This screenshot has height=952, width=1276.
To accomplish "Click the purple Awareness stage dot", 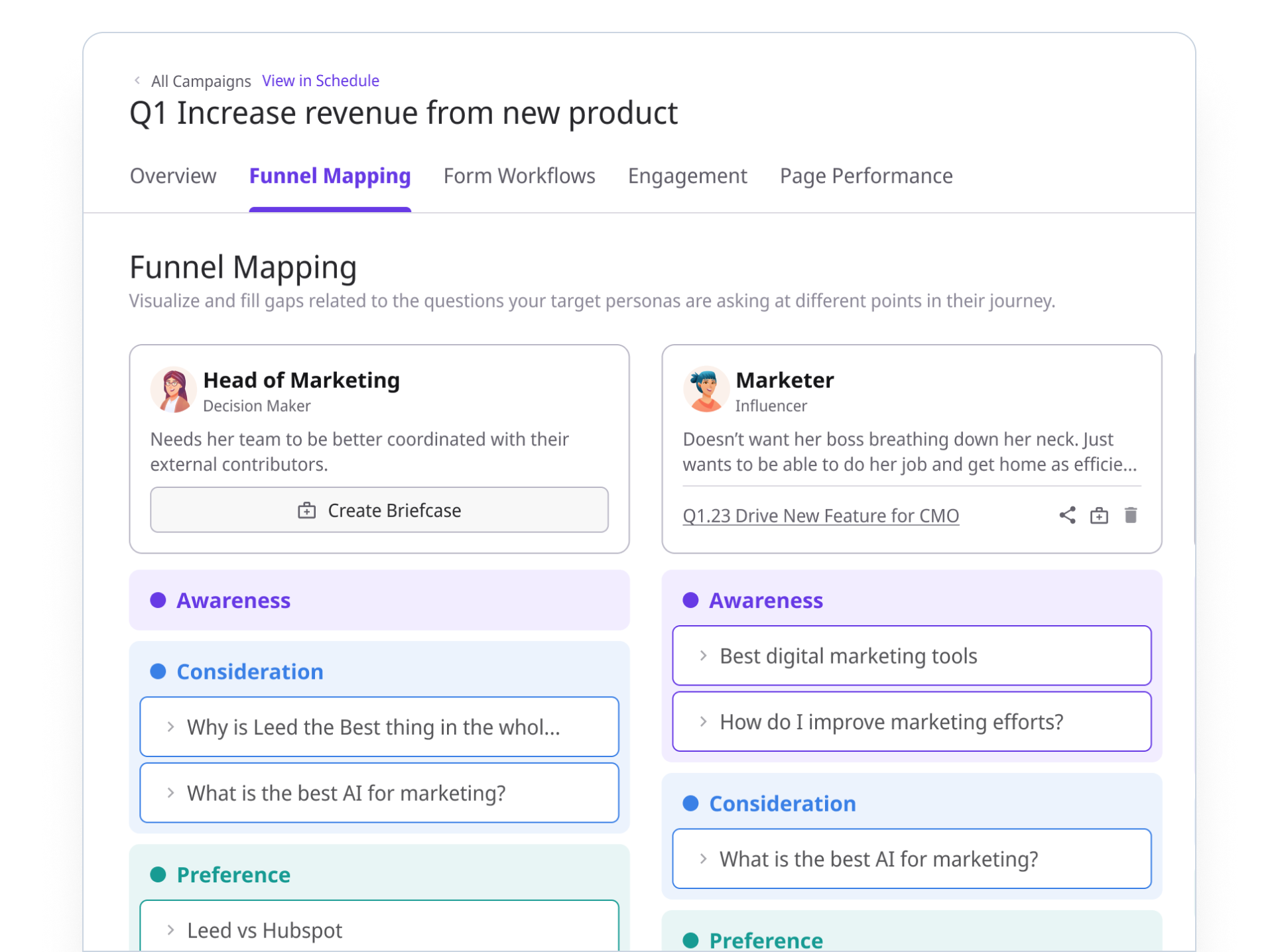I will point(157,600).
